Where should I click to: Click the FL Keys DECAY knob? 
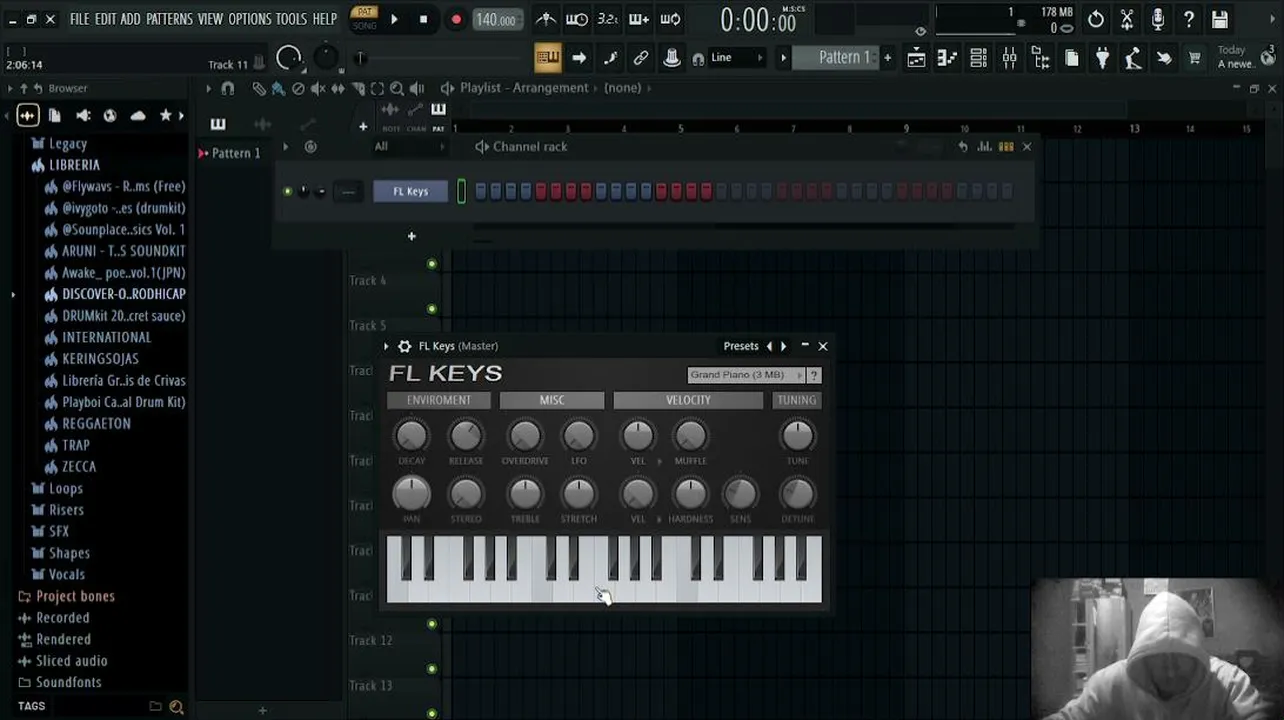(x=411, y=436)
